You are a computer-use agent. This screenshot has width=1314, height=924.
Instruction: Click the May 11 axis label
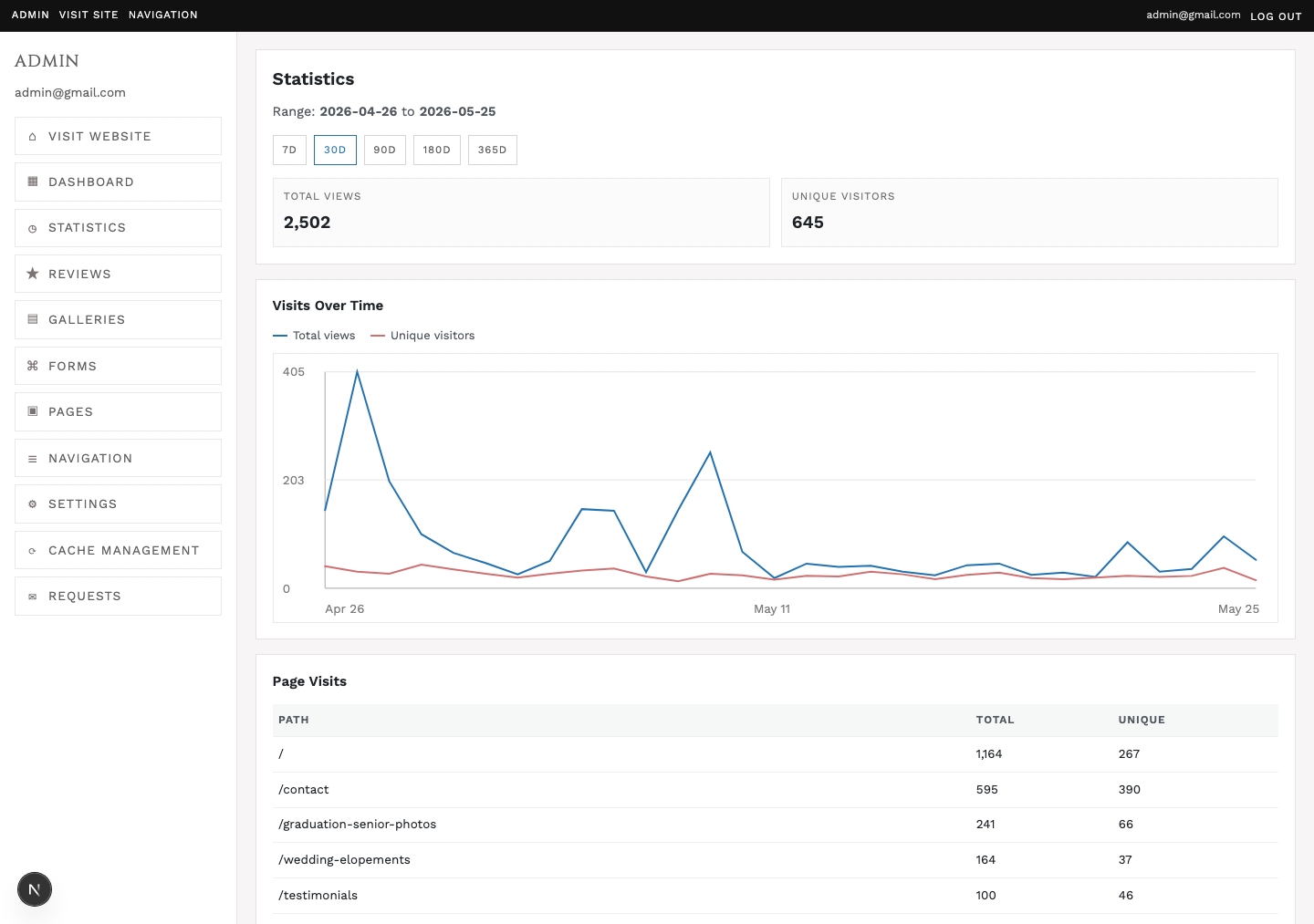pos(772,609)
